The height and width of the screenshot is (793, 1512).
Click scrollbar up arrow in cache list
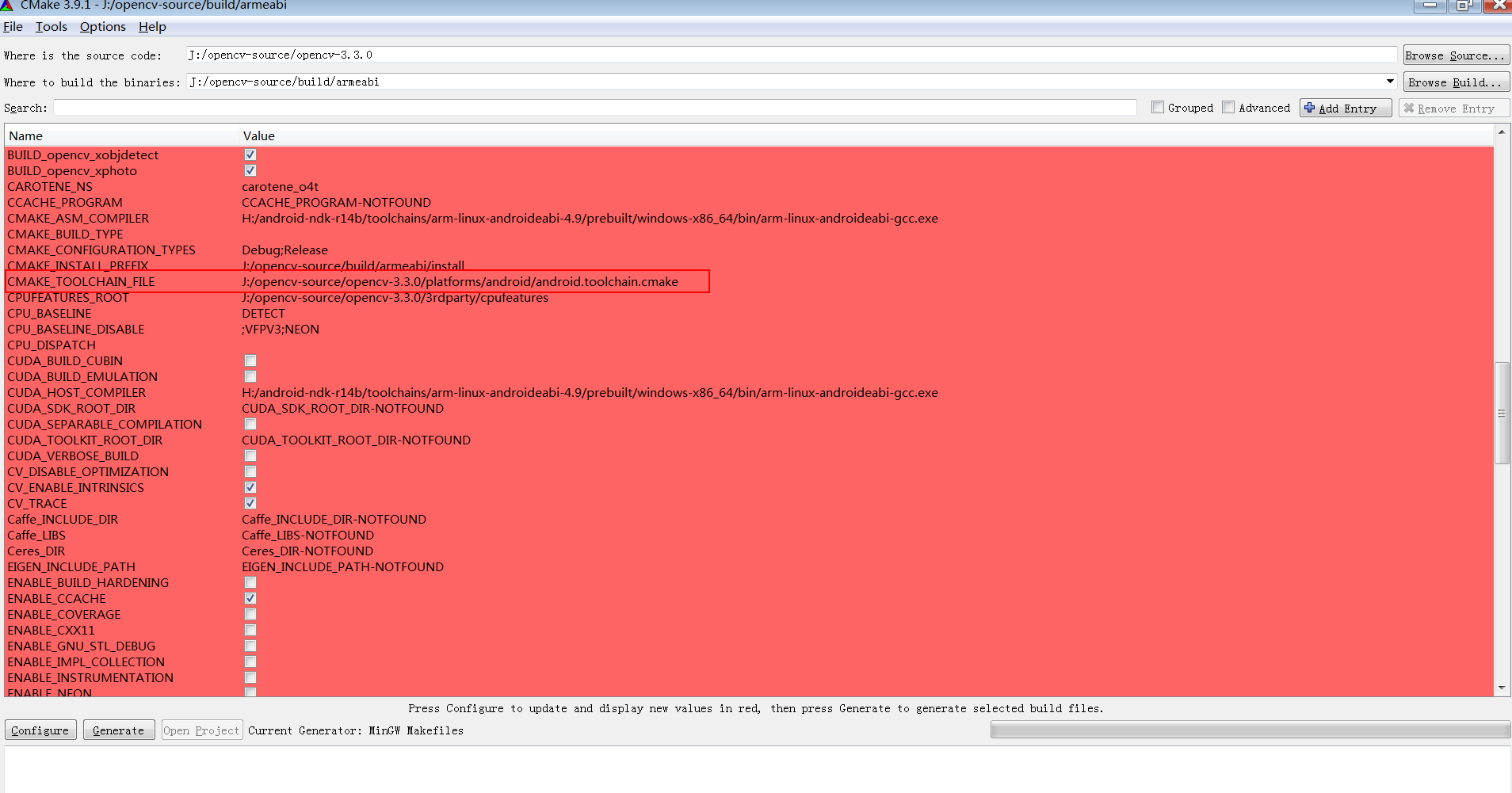pyautogui.click(x=1502, y=131)
